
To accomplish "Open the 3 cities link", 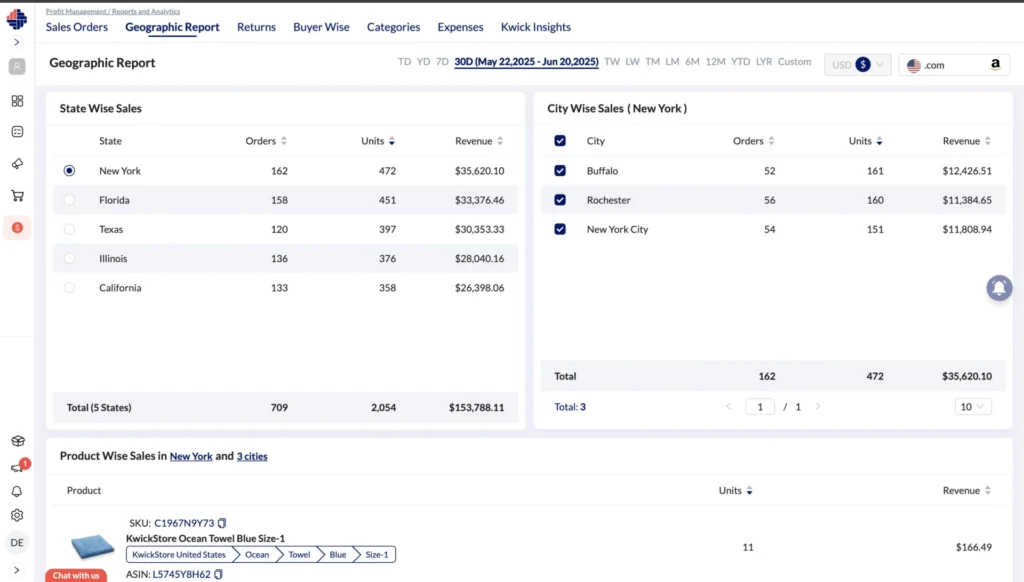I will pos(252,457).
